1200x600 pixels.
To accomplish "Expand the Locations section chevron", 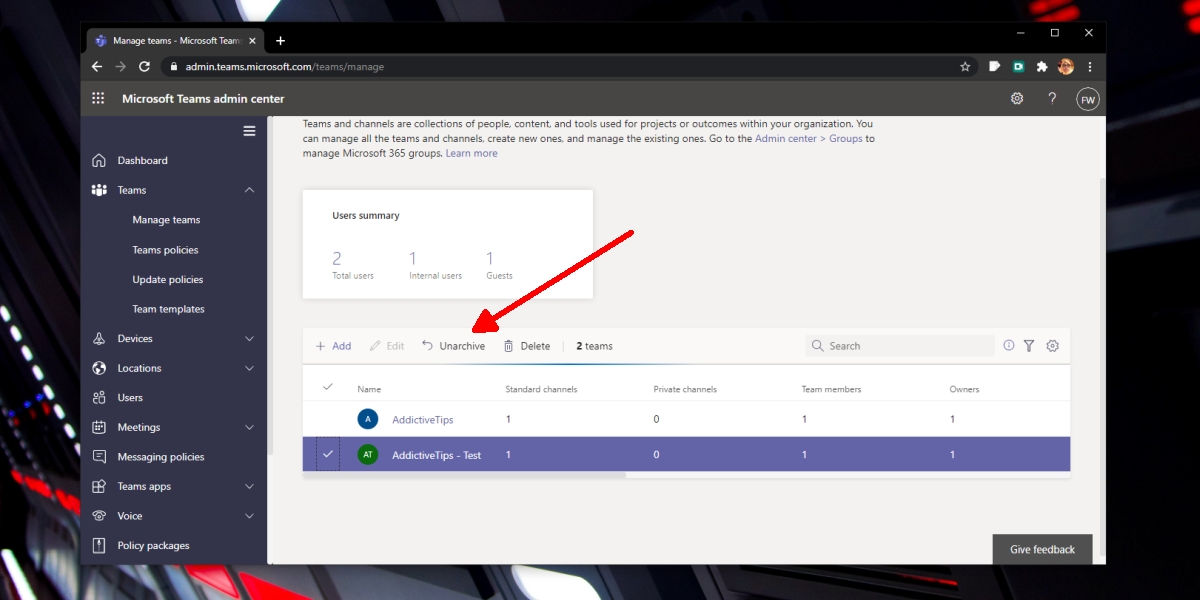I will (249, 368).
